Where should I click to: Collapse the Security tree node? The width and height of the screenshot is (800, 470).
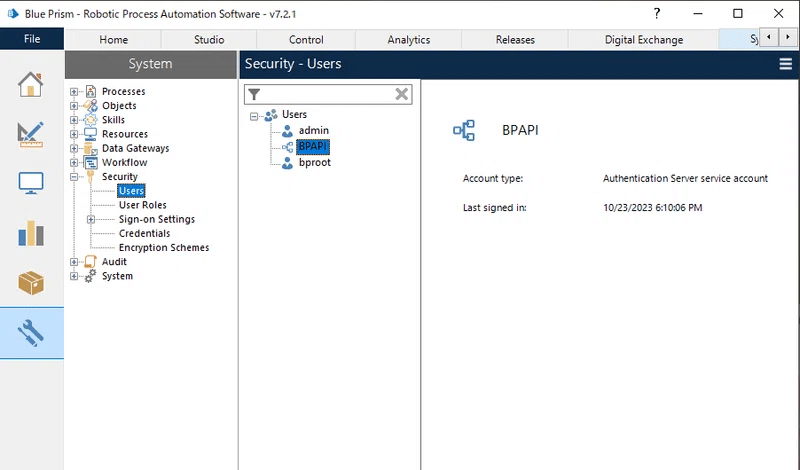pos(74,177)
